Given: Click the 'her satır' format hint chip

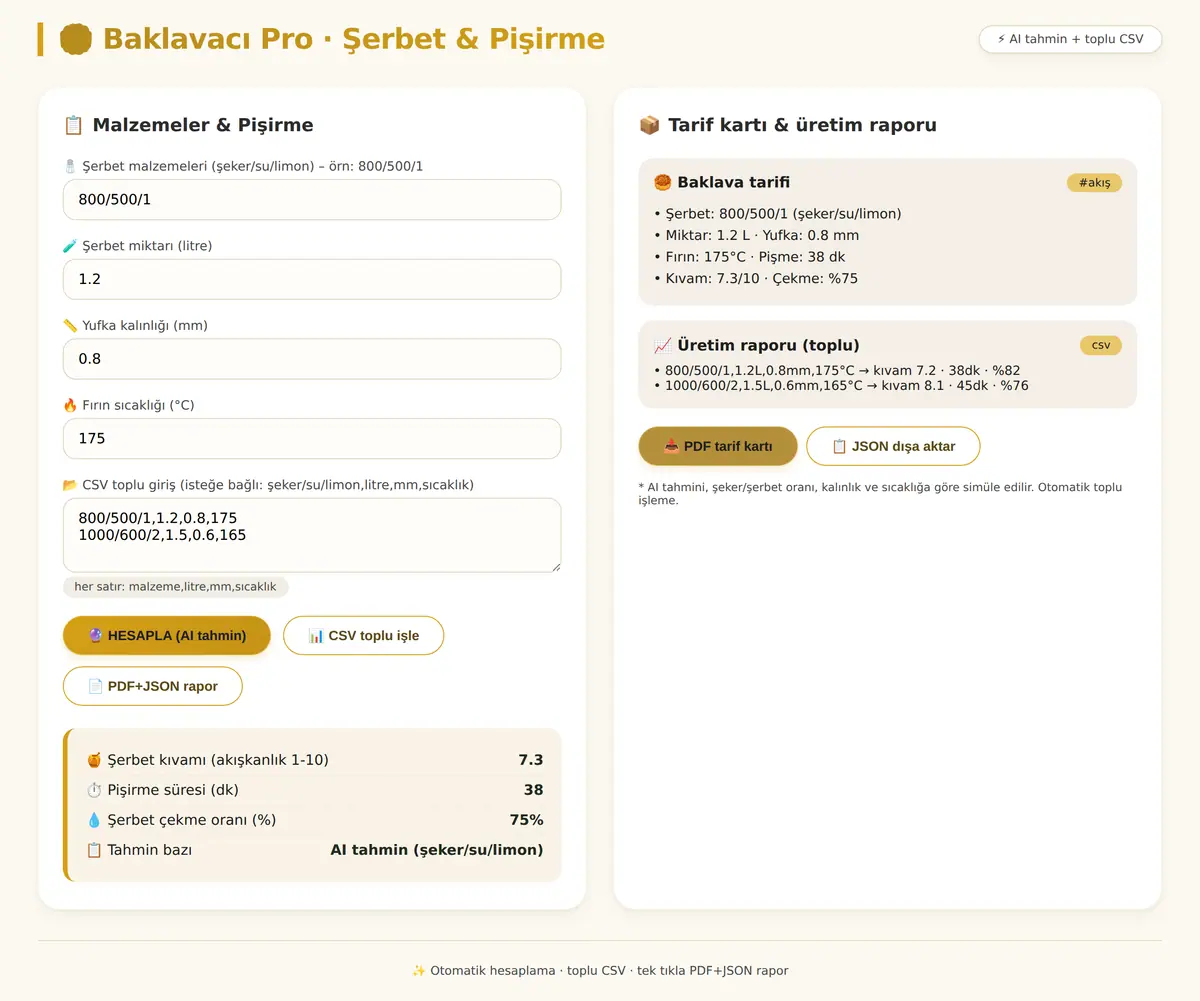Looking at the screenshot, I should click(x=176, y=587).
